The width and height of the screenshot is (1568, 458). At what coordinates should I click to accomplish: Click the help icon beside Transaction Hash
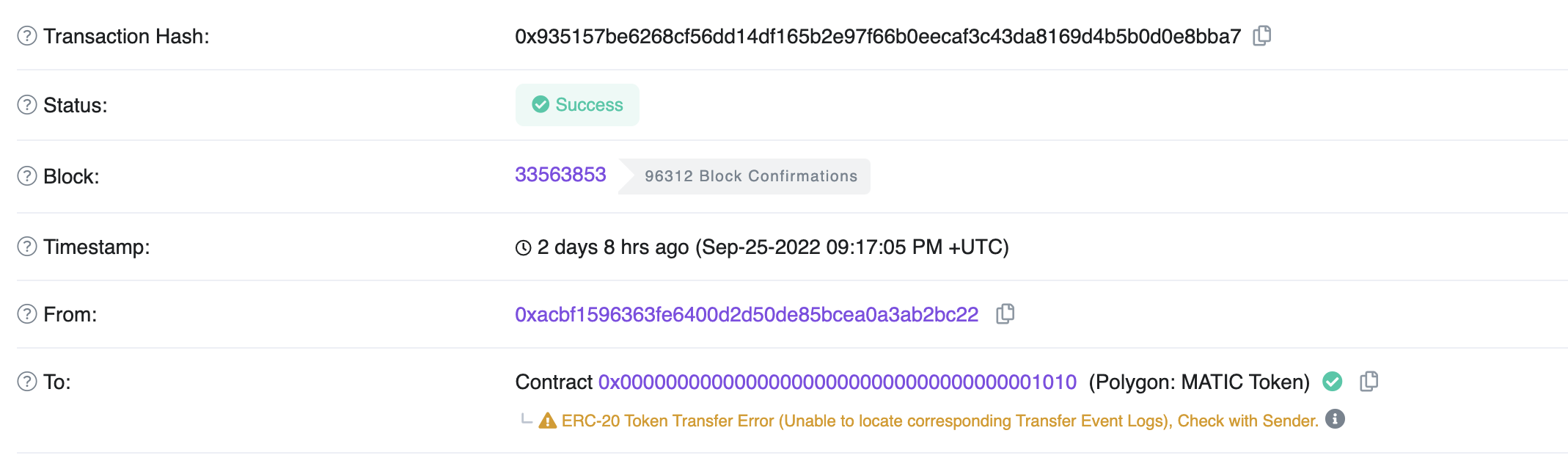[26, 35]
